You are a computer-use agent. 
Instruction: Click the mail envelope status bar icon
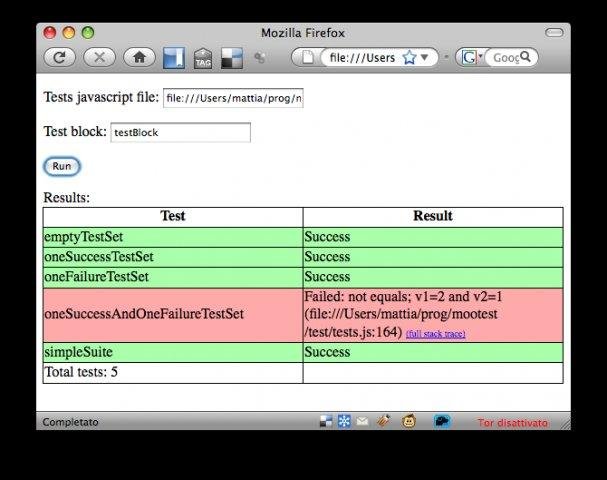[362, 421]
